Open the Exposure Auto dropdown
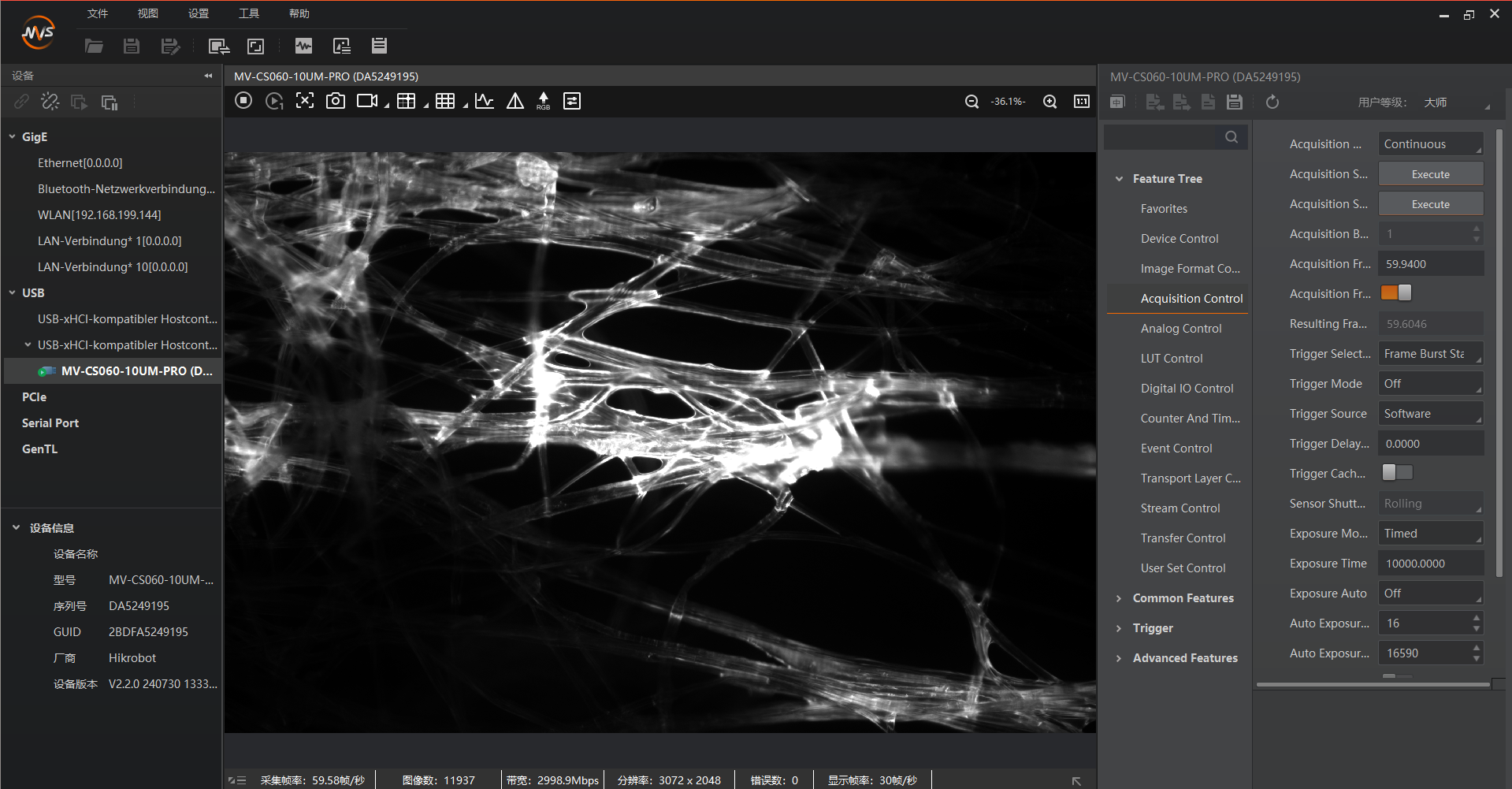 tap(1430, 594)
